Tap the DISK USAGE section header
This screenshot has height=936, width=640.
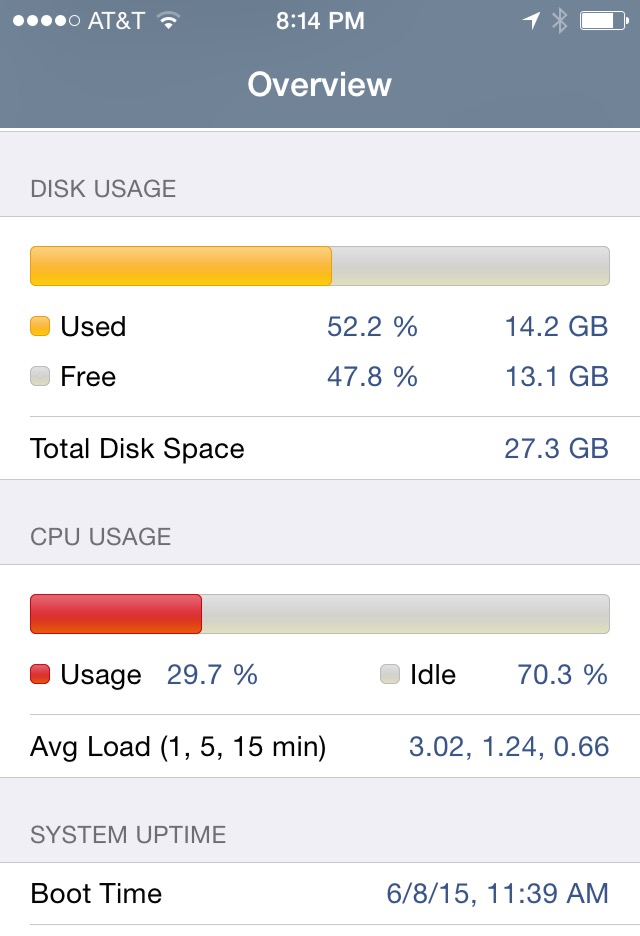pos(103,189)
